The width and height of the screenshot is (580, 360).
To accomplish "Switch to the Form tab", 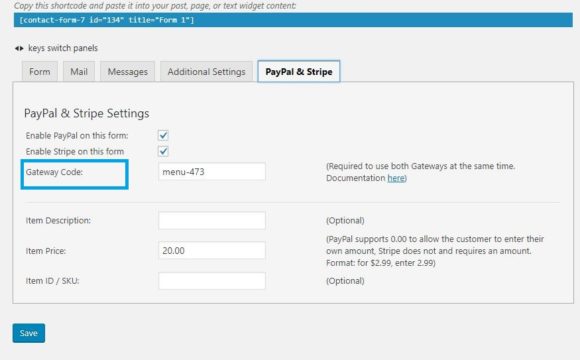I will pos(40,71).
